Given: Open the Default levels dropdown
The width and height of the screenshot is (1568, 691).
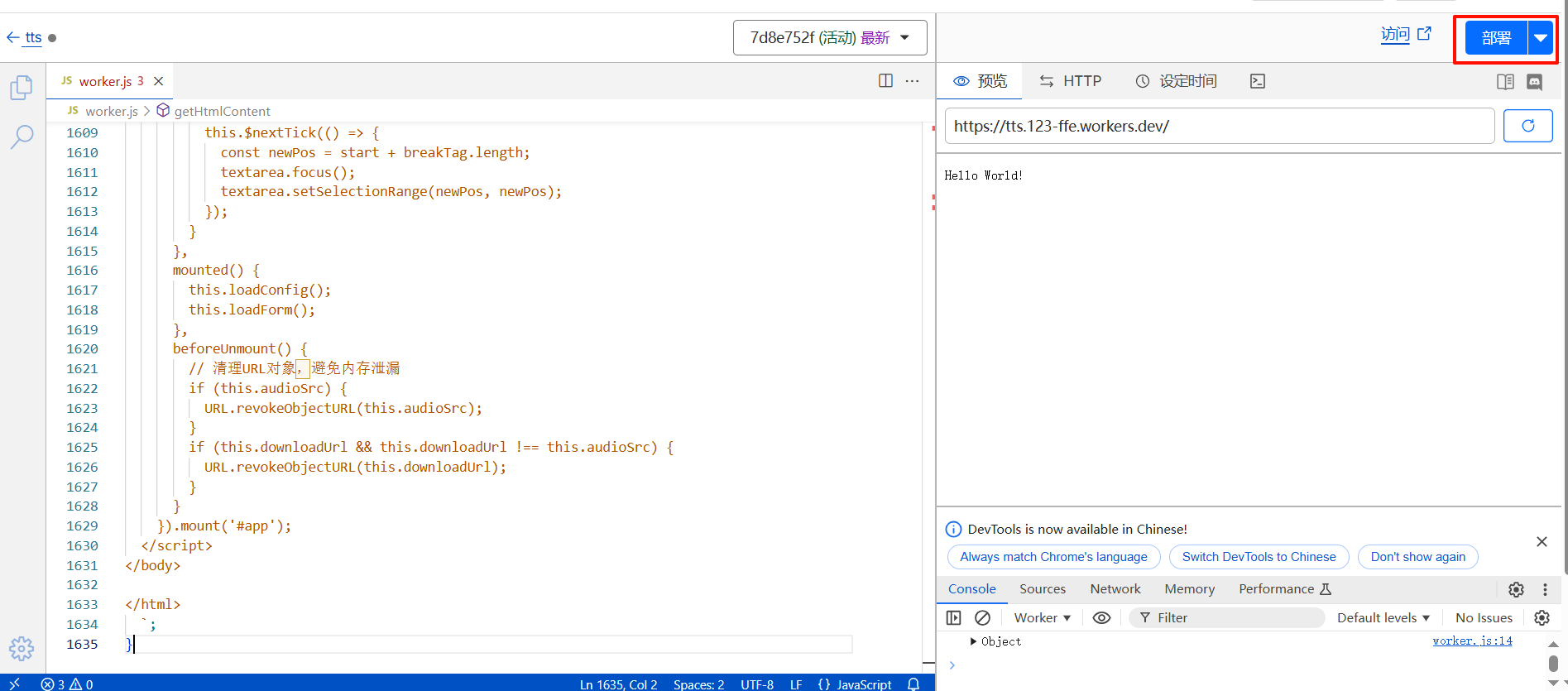Looking at the screenshot, I should coord(1383,617).
